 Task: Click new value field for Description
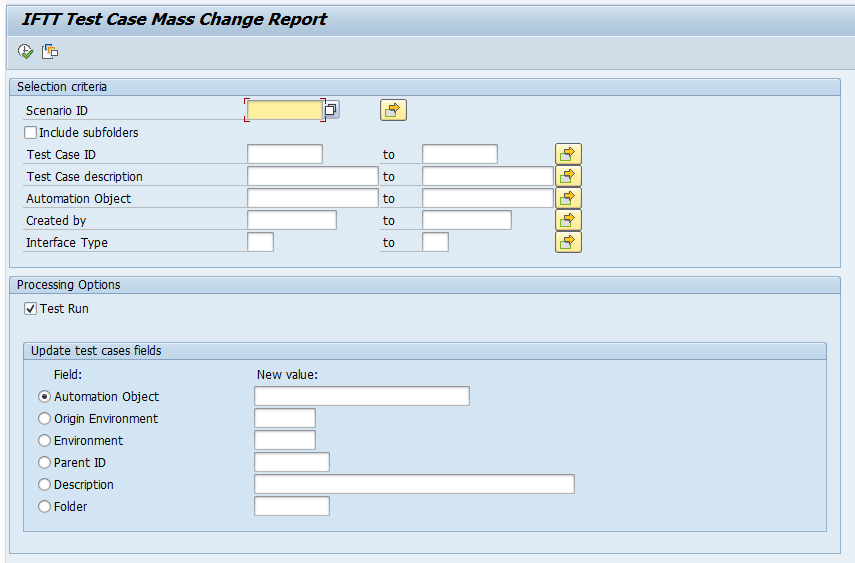tap(414, 484)
